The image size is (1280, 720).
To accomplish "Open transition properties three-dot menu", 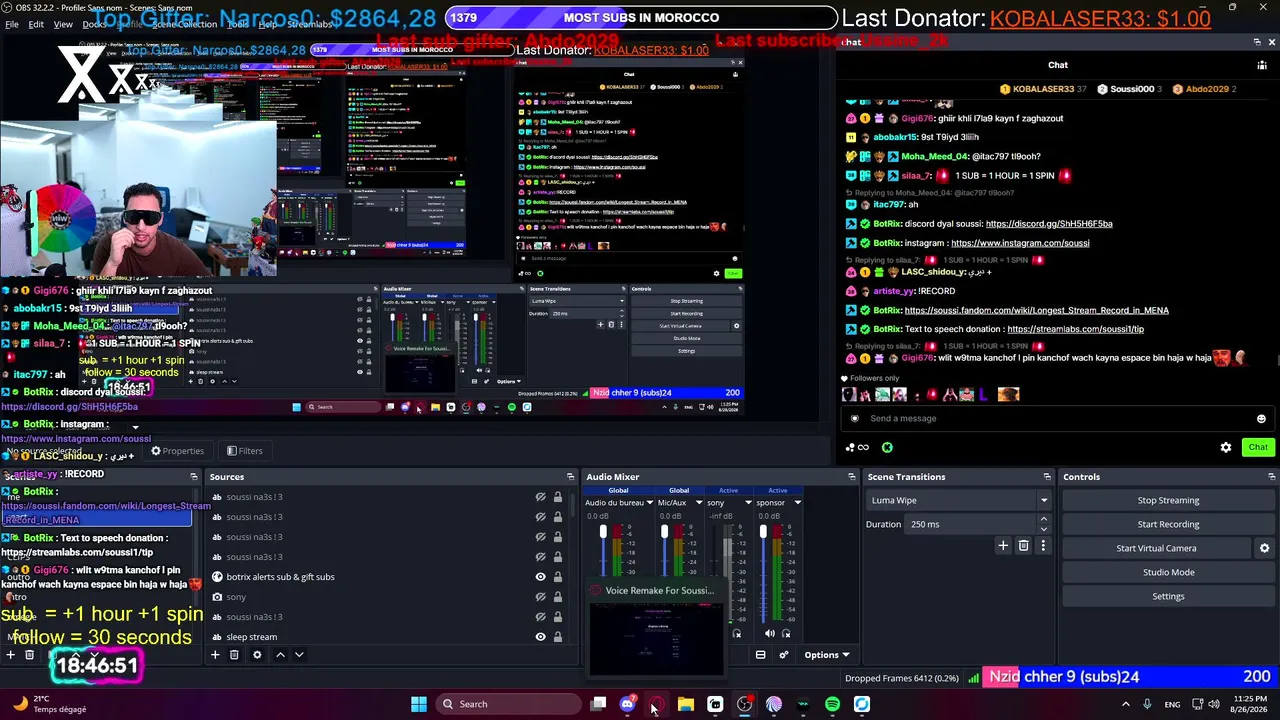I will click(1043, 546).
